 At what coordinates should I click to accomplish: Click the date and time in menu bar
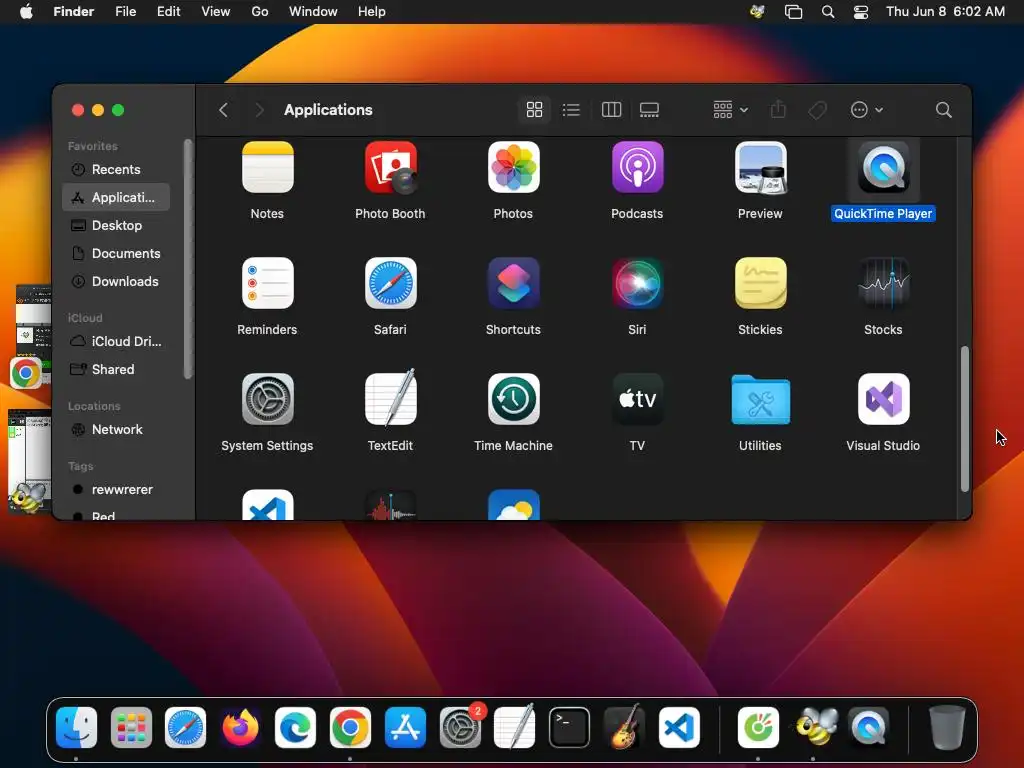pyautogui.click(x=945, y=12)
